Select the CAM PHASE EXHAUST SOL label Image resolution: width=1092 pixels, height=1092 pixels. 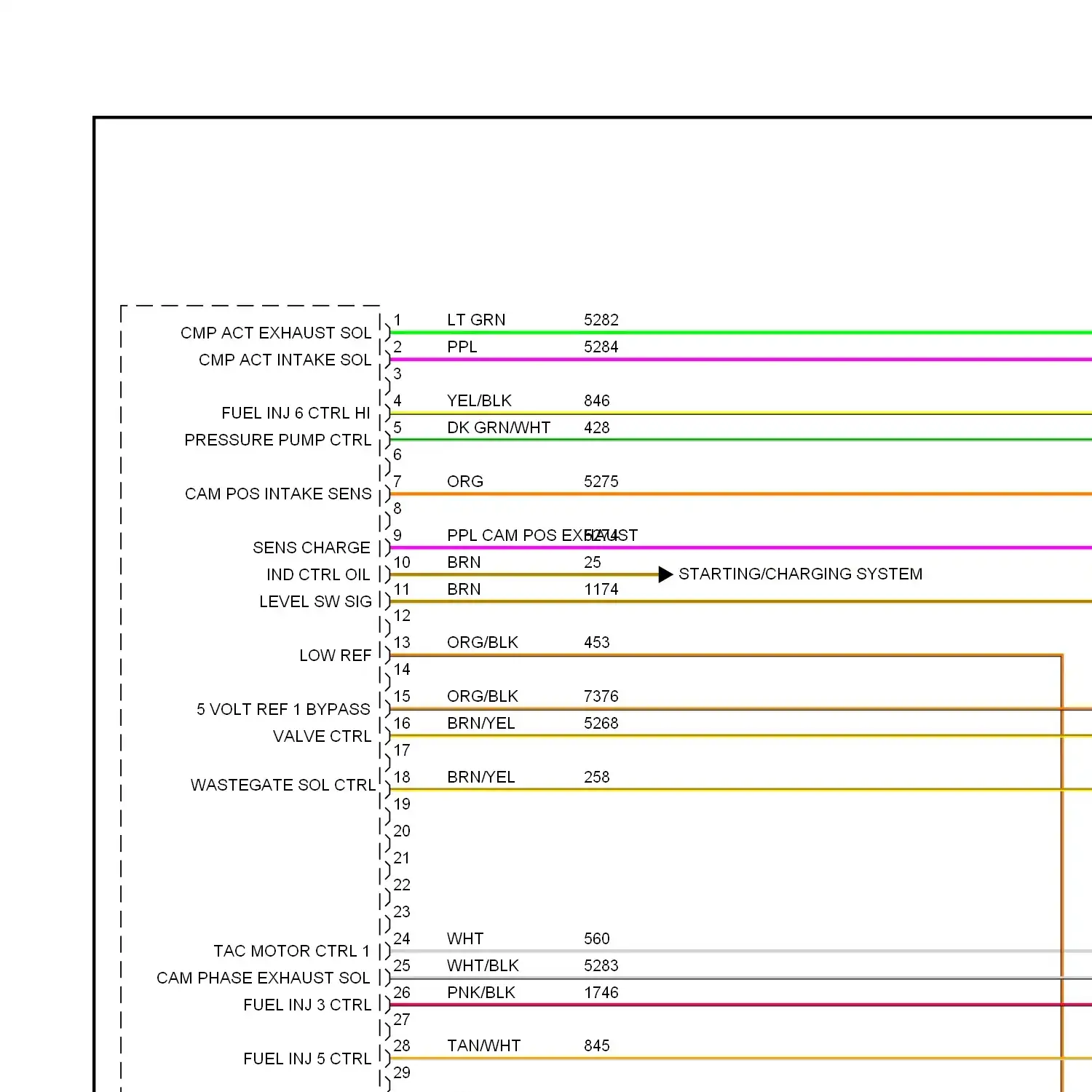264,978
